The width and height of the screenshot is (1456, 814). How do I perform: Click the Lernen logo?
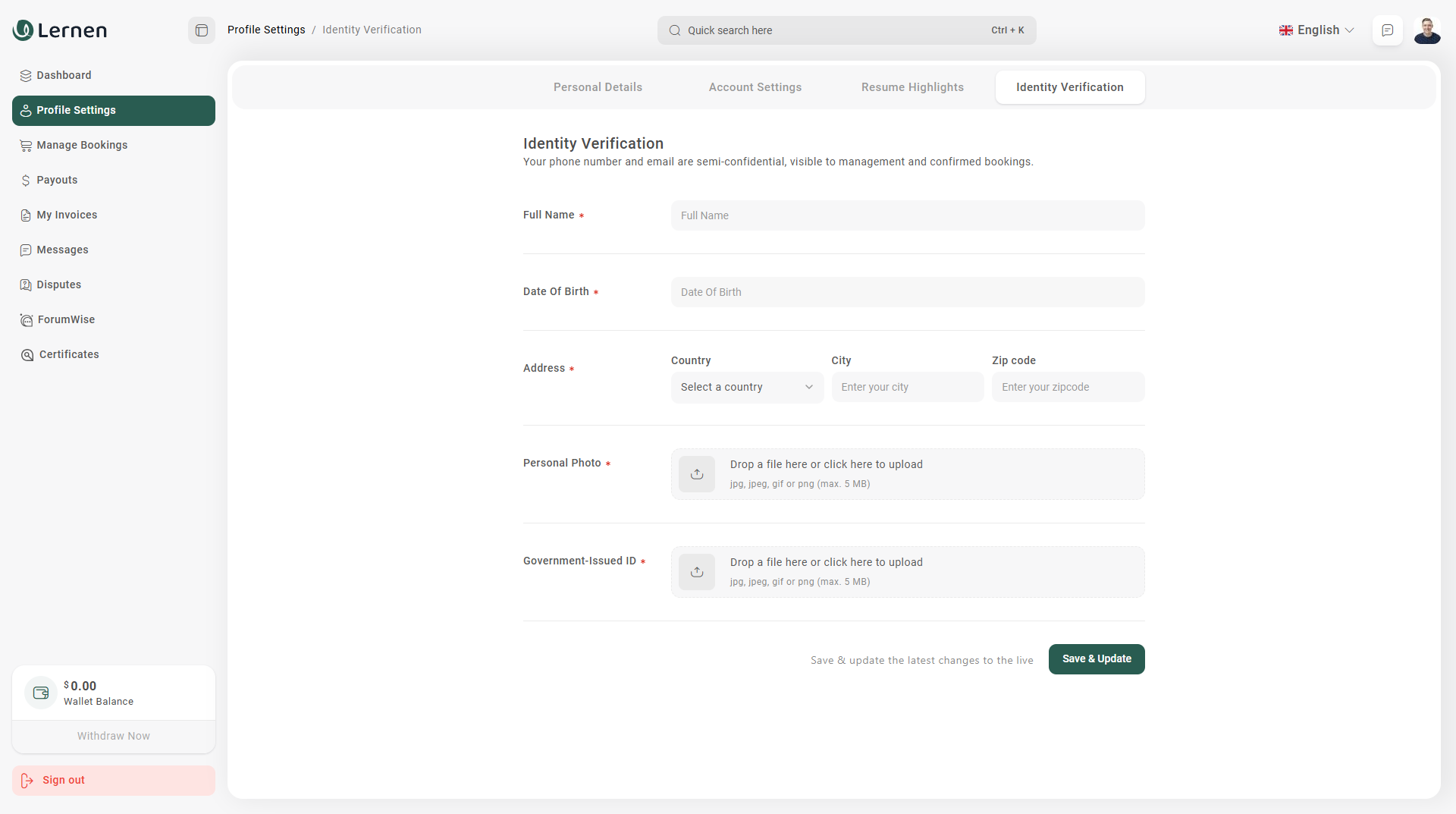click(60, 30)
